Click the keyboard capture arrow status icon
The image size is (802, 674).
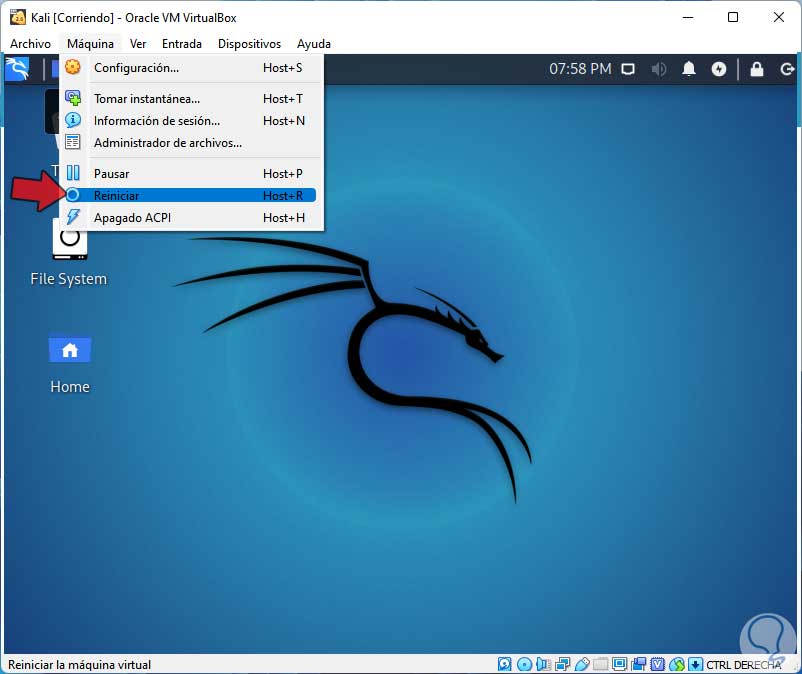(x=695, y=664)
